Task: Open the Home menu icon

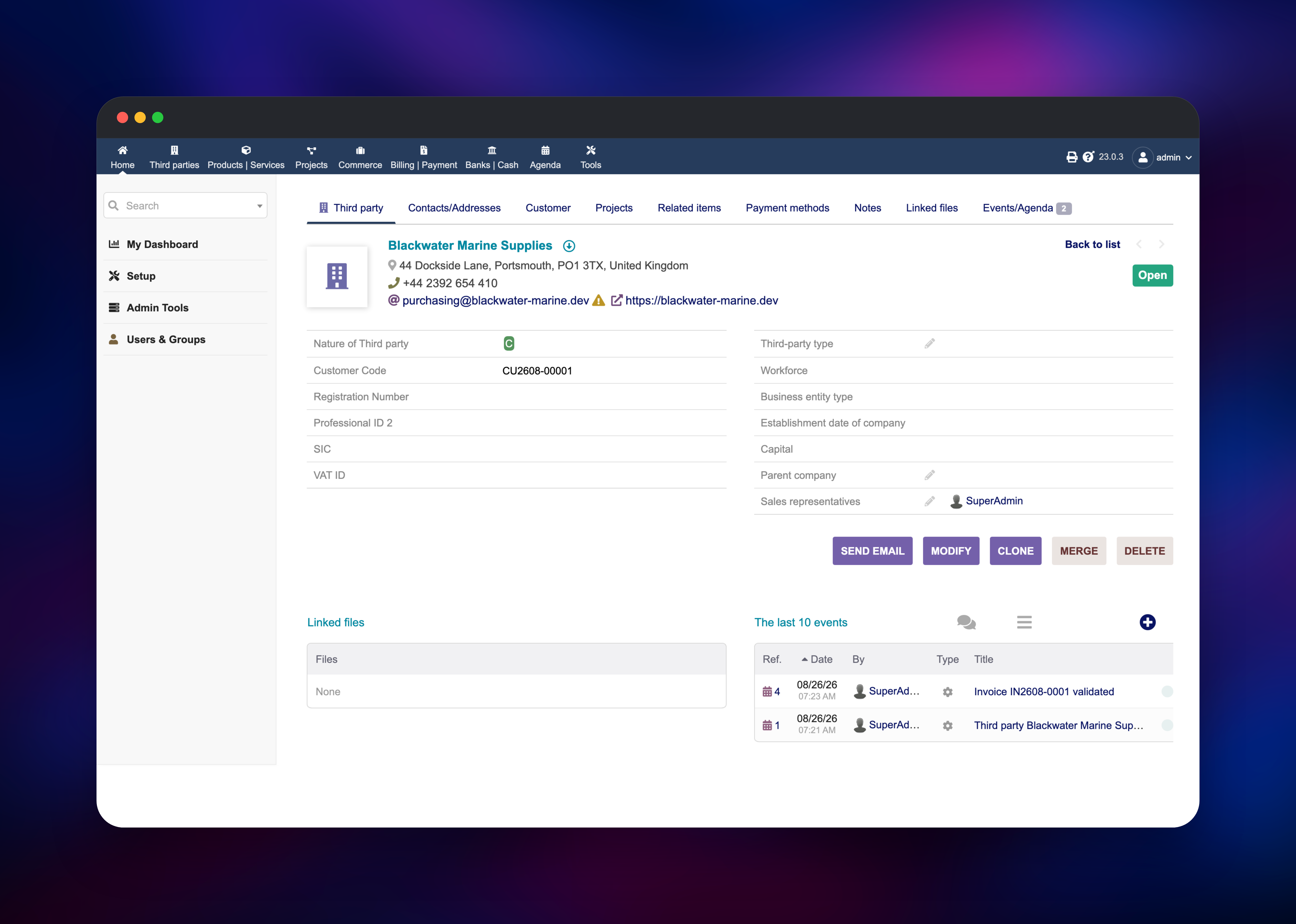Action: click(122, 150)
